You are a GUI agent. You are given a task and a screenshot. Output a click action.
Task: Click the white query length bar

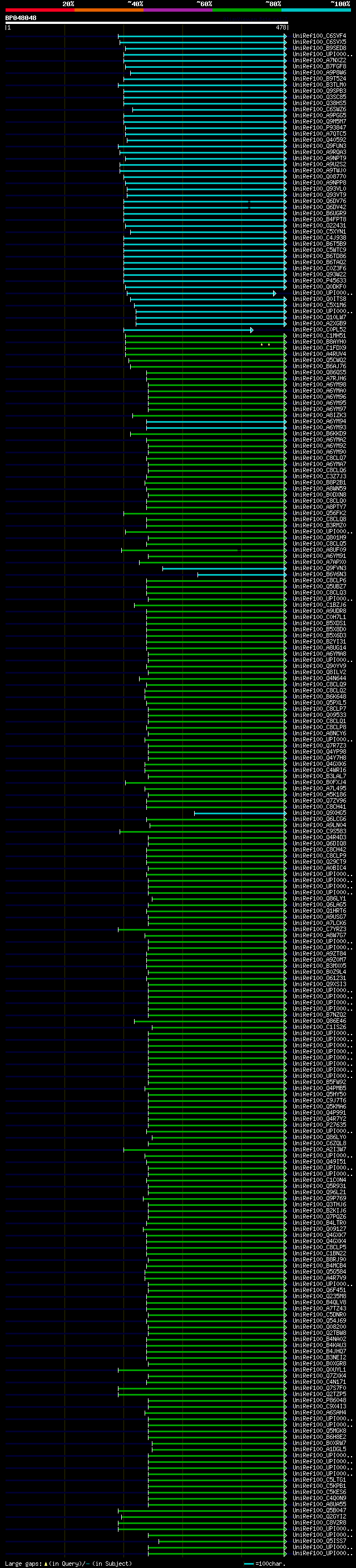pyautogui.click(x=147, y=23)
